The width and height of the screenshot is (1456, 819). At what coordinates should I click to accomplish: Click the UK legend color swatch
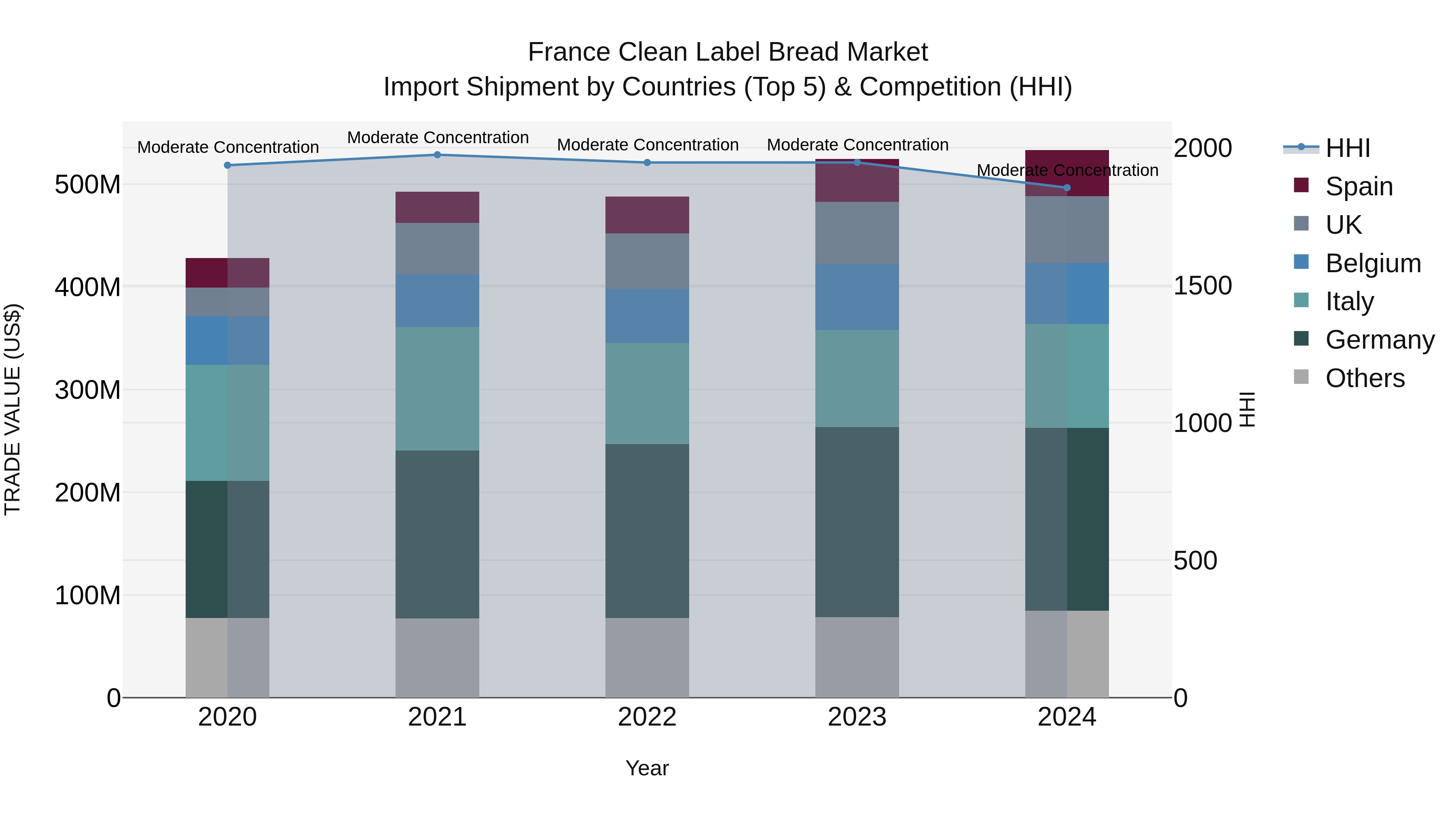coord(1301,223)
